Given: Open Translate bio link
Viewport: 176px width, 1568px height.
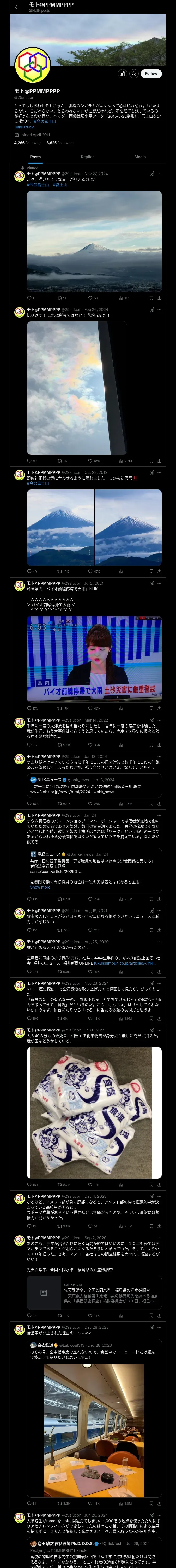Looking at the screenshot, I should tap(24, 127).
